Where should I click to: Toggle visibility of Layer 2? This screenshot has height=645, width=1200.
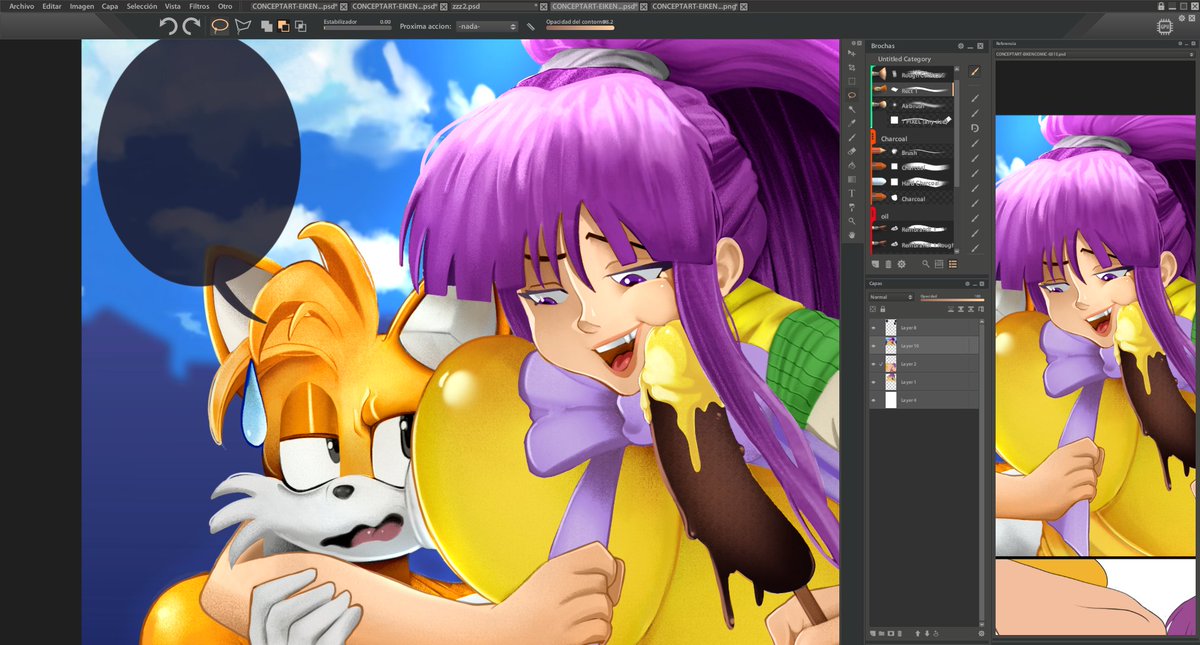pos(873,364)
